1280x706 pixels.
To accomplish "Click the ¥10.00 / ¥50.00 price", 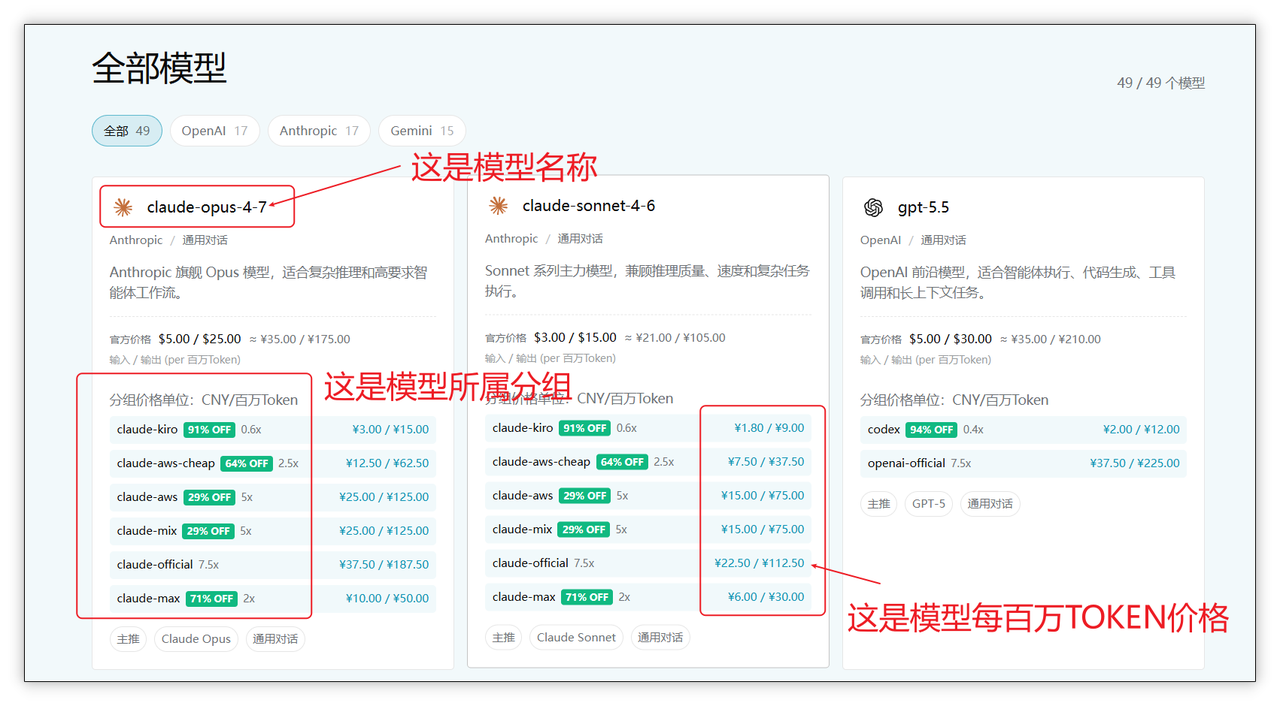I will pos(387,599).
